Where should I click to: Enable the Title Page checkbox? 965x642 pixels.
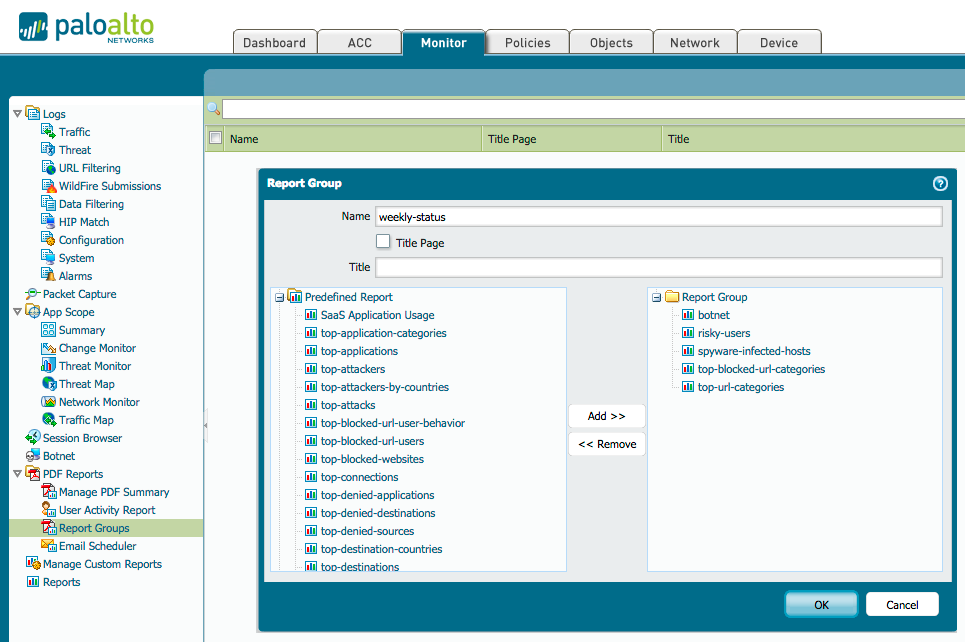coord(383,242)
